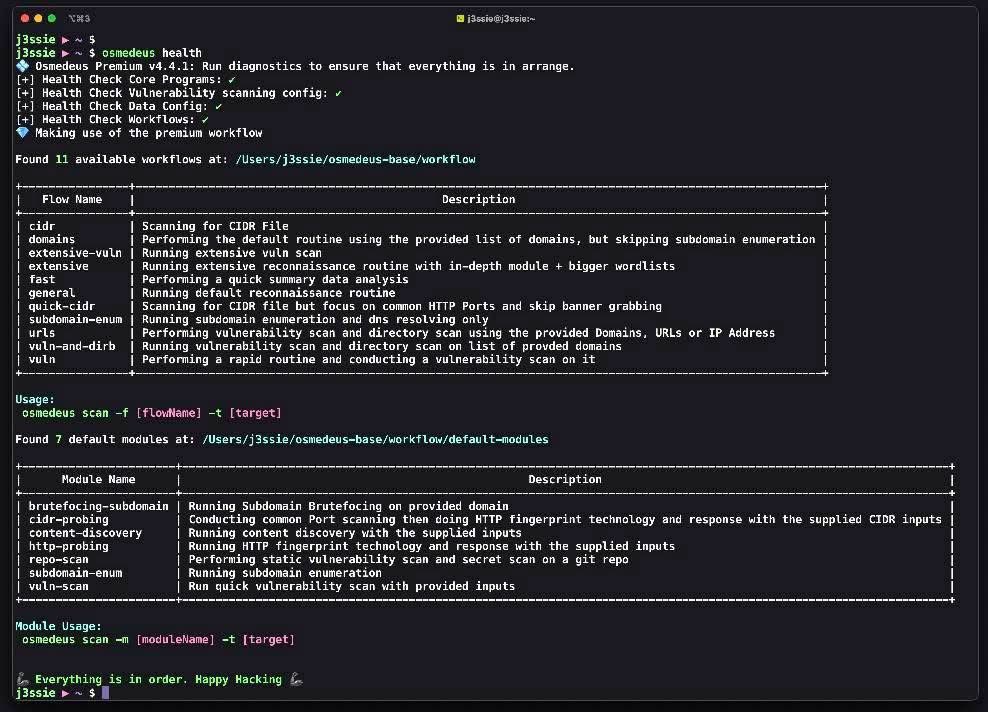This screenshot has height=712, width=988.
Task: Click the 'vuln' flow name in the last workflow row
Action: [42, 359]
